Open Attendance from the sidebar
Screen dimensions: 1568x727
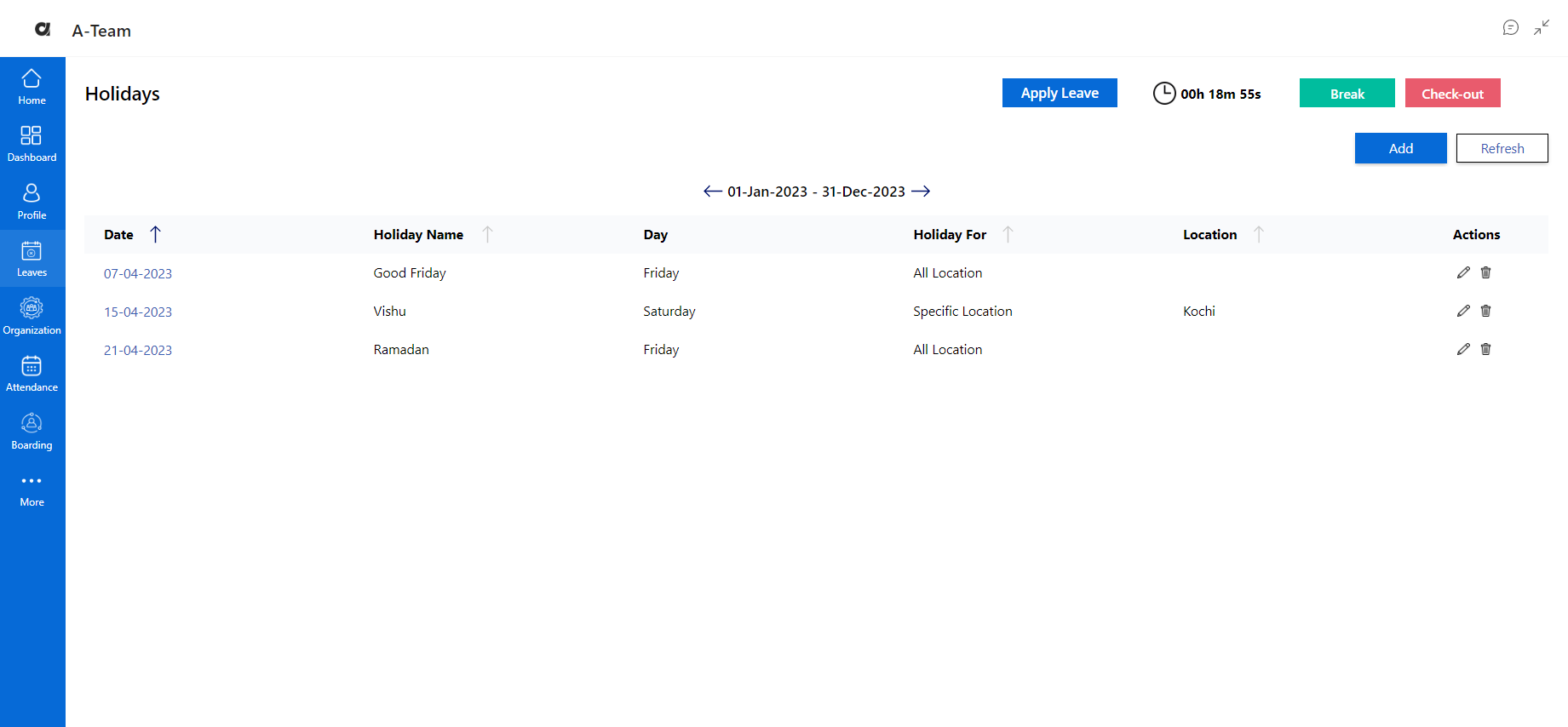32,374
